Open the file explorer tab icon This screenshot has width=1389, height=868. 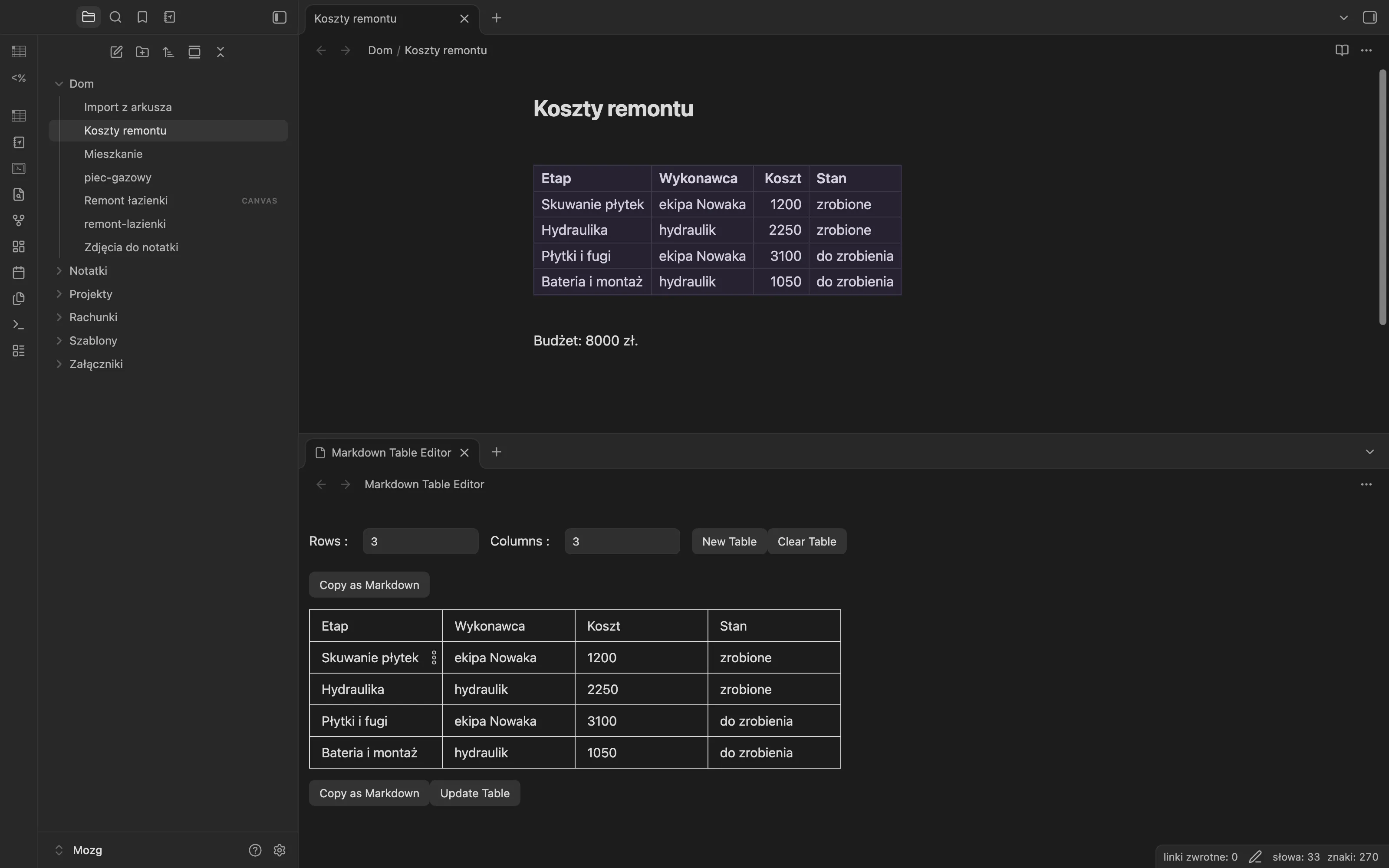coord(89,17)
